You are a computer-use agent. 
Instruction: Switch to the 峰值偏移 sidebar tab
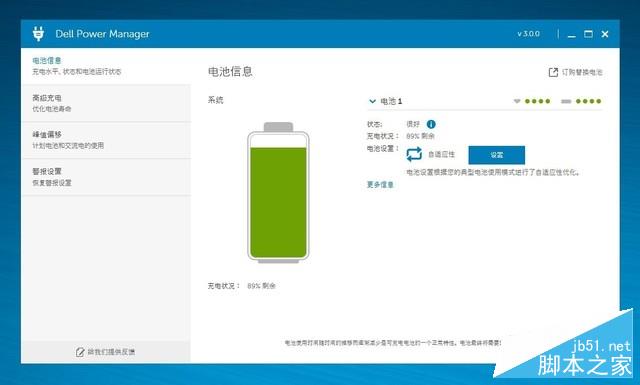(x=106, y=140)
